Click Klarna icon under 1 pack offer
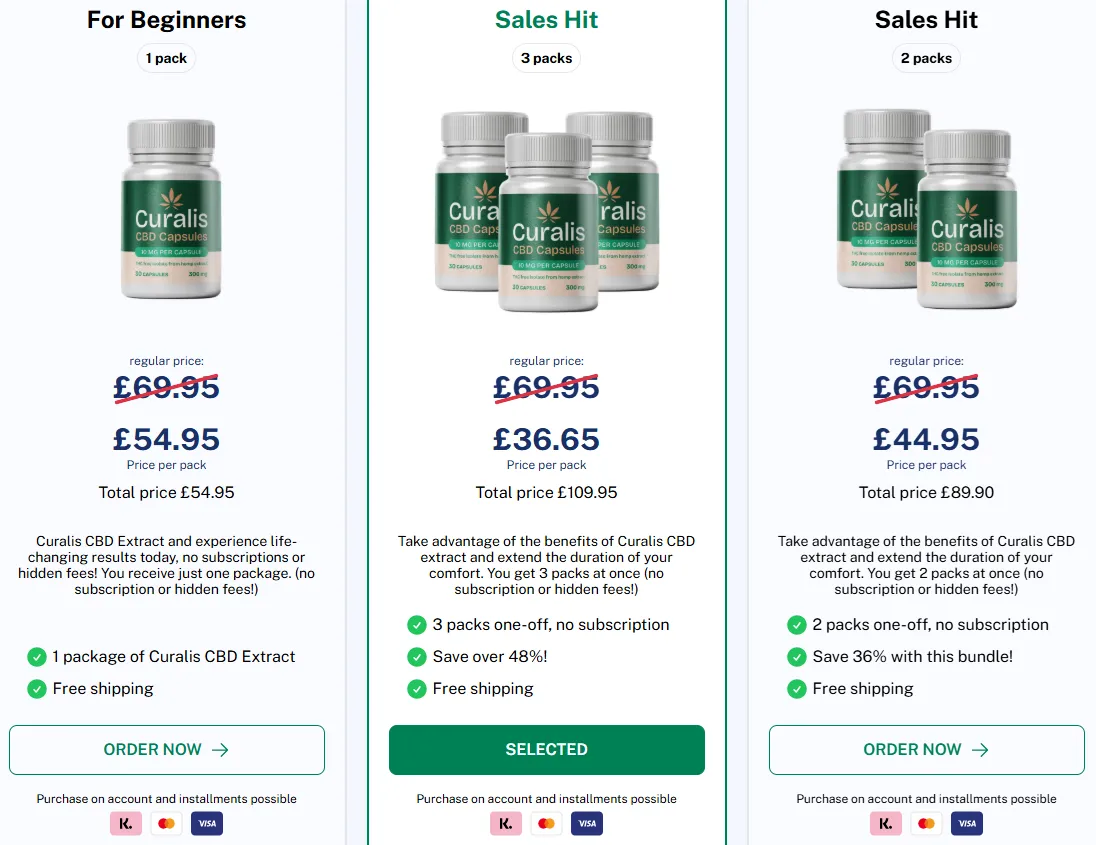Image resolution: width=1096 pixels, height=845 pixels. [126, 823]
